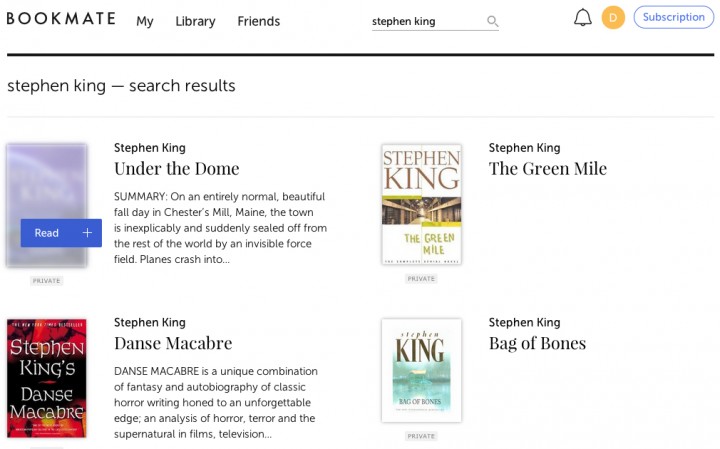
Task: Click the search magnifier icon
Action: 492,21
